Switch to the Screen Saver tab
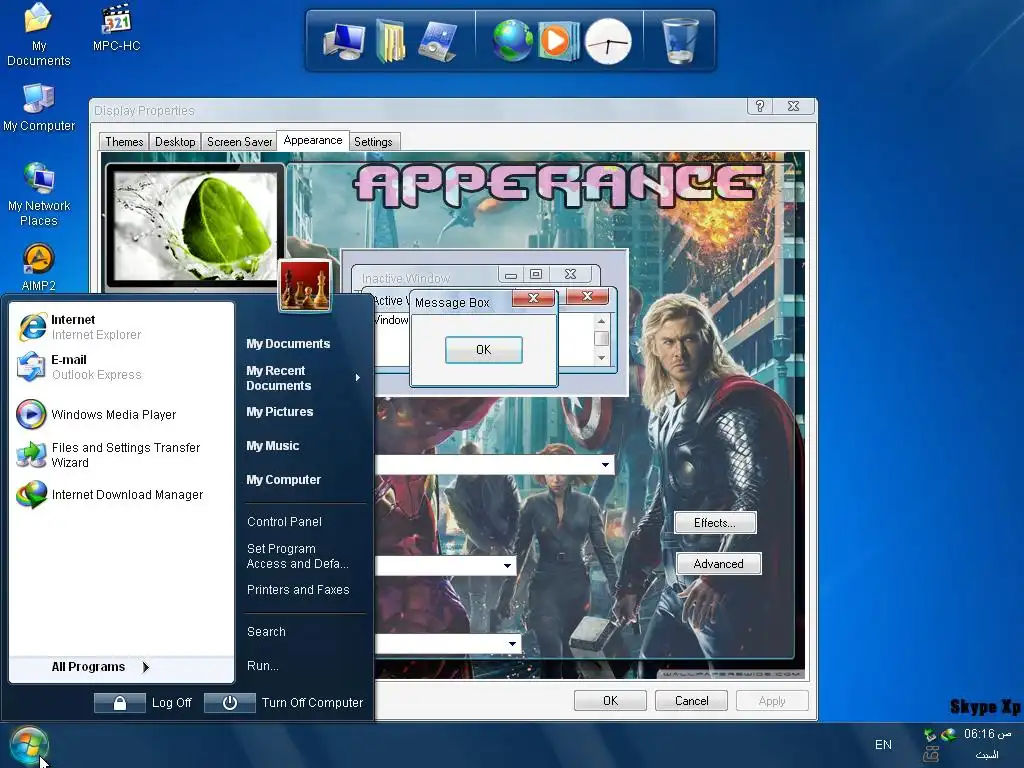 [x=239, y=142]
